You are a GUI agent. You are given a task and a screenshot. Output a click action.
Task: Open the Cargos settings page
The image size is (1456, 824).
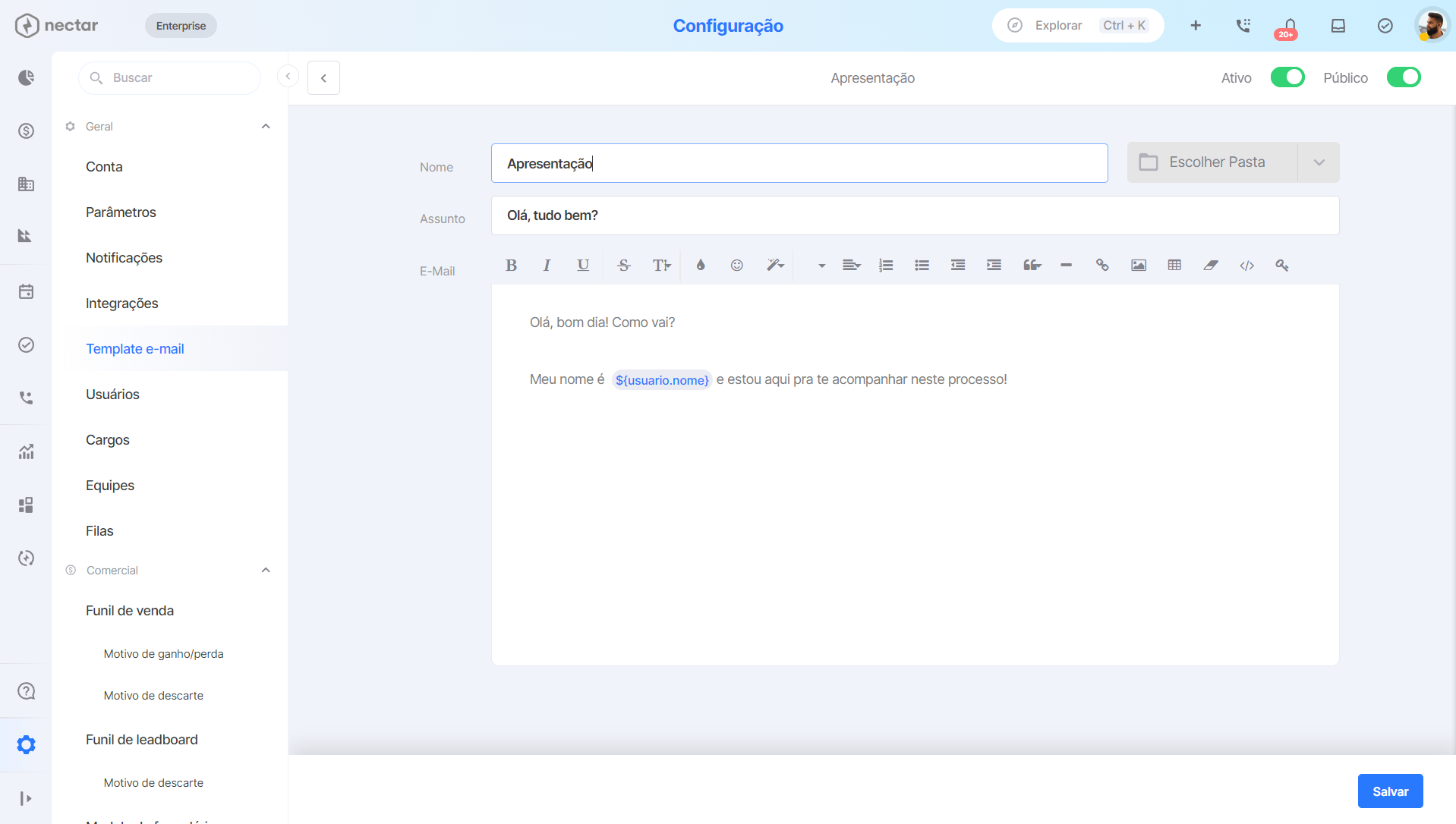pos(108,440)
